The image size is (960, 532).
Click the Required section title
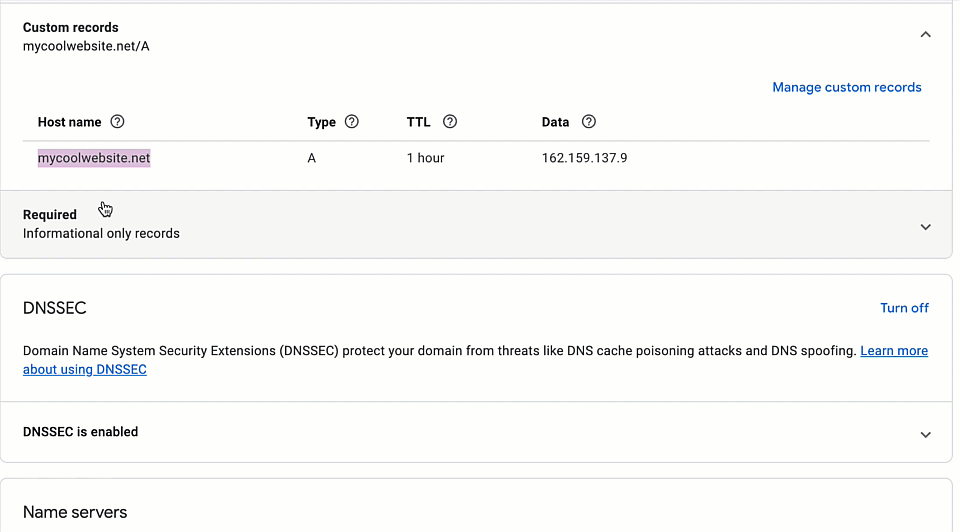(50, 215)
